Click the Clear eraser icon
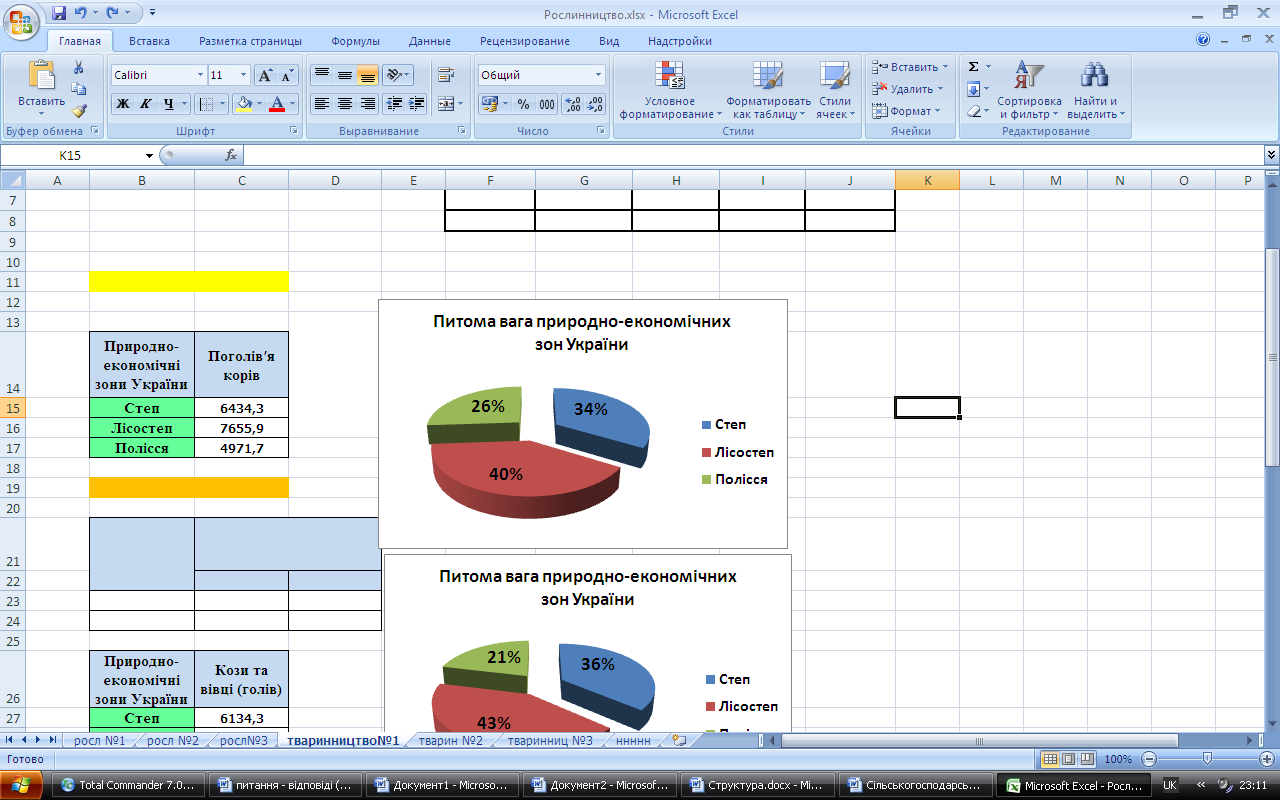This screenshot has width=1280, height=800. click(973, 111)
